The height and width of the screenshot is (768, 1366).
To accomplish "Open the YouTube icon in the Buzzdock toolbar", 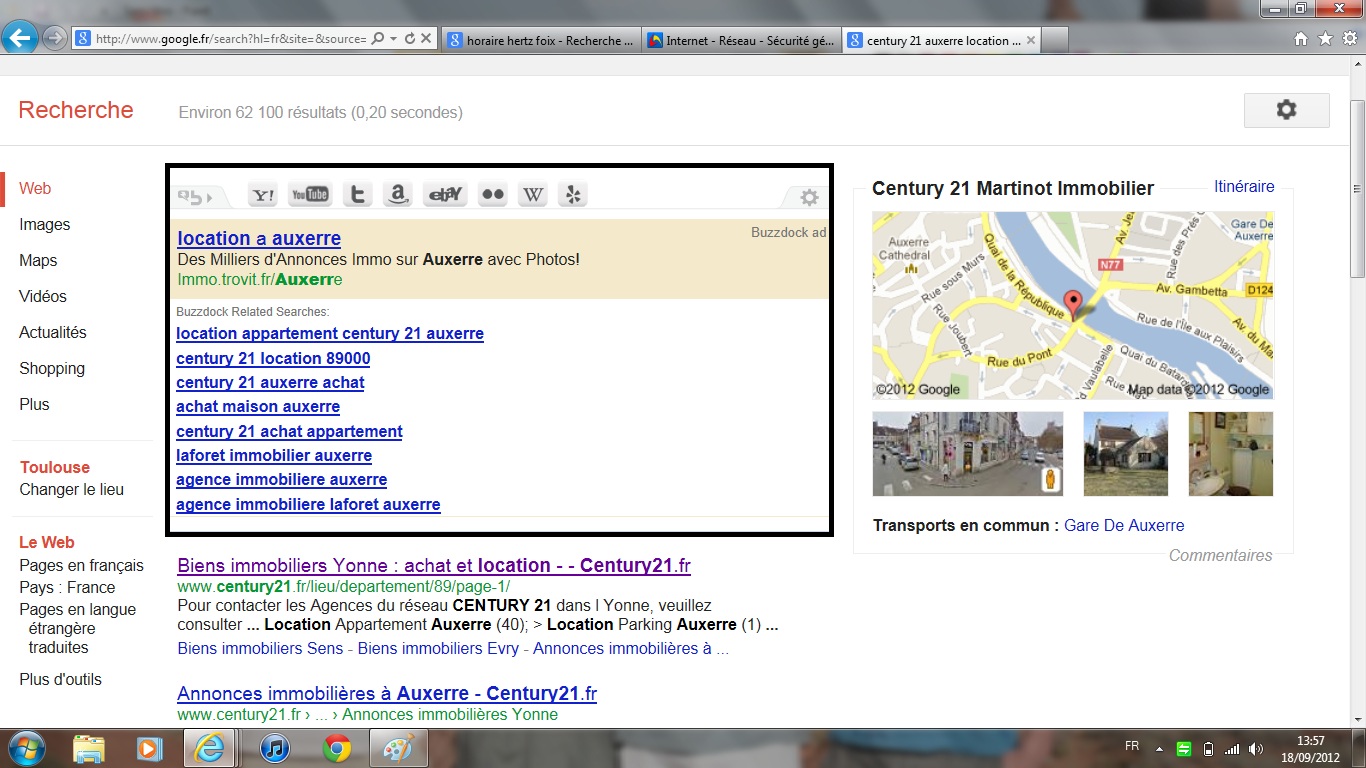I will (309, 196).
